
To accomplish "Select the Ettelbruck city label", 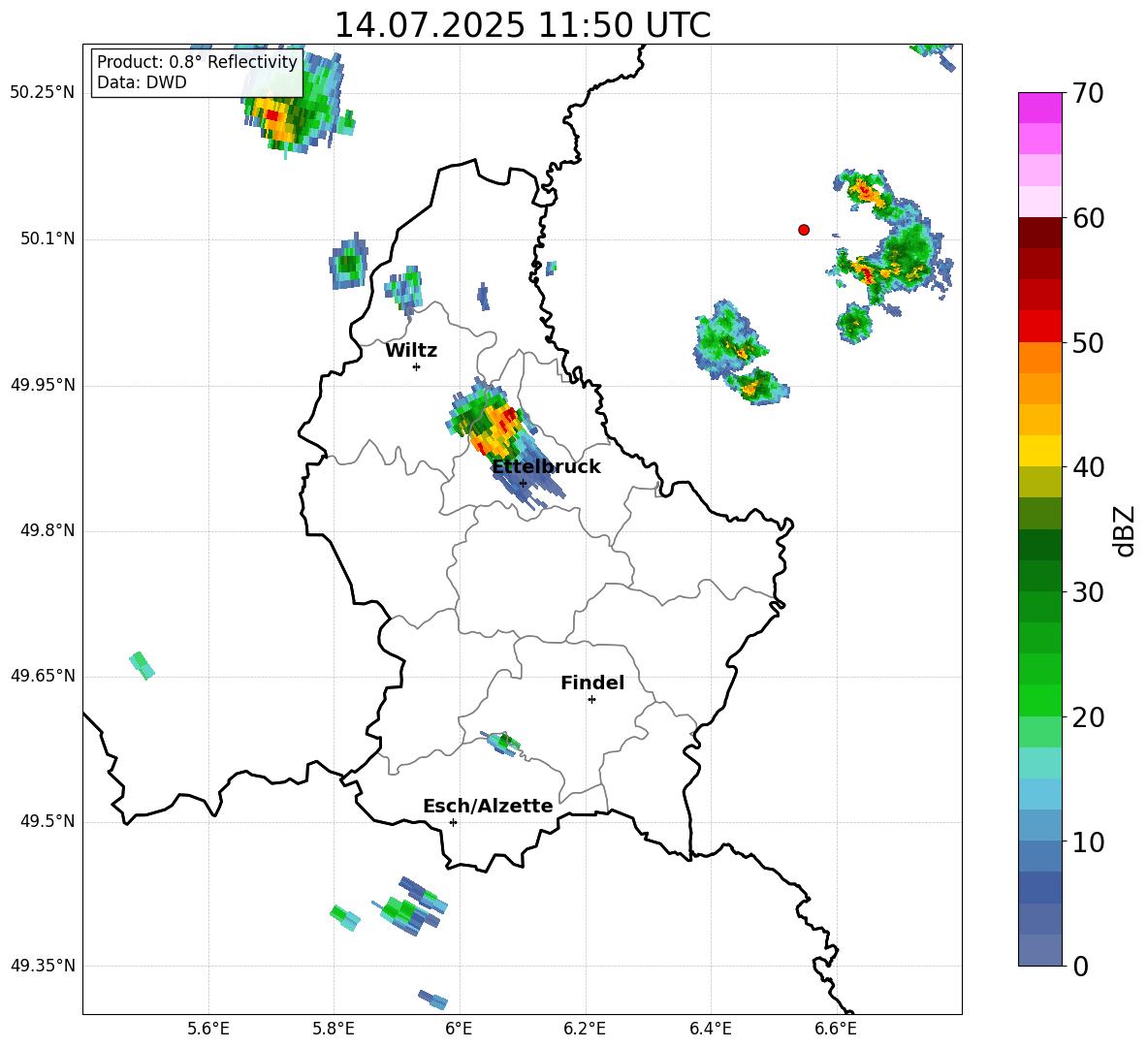I will pos(546,467).
